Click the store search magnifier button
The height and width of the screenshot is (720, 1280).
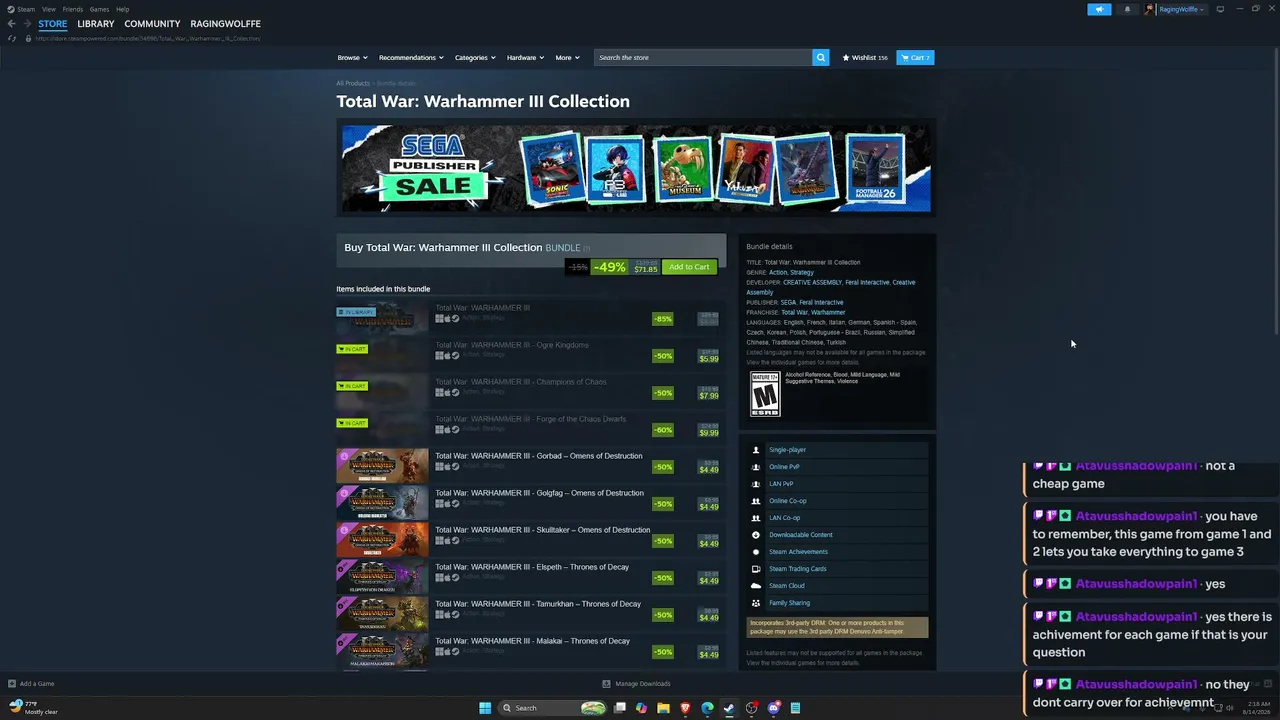[821, 58]
